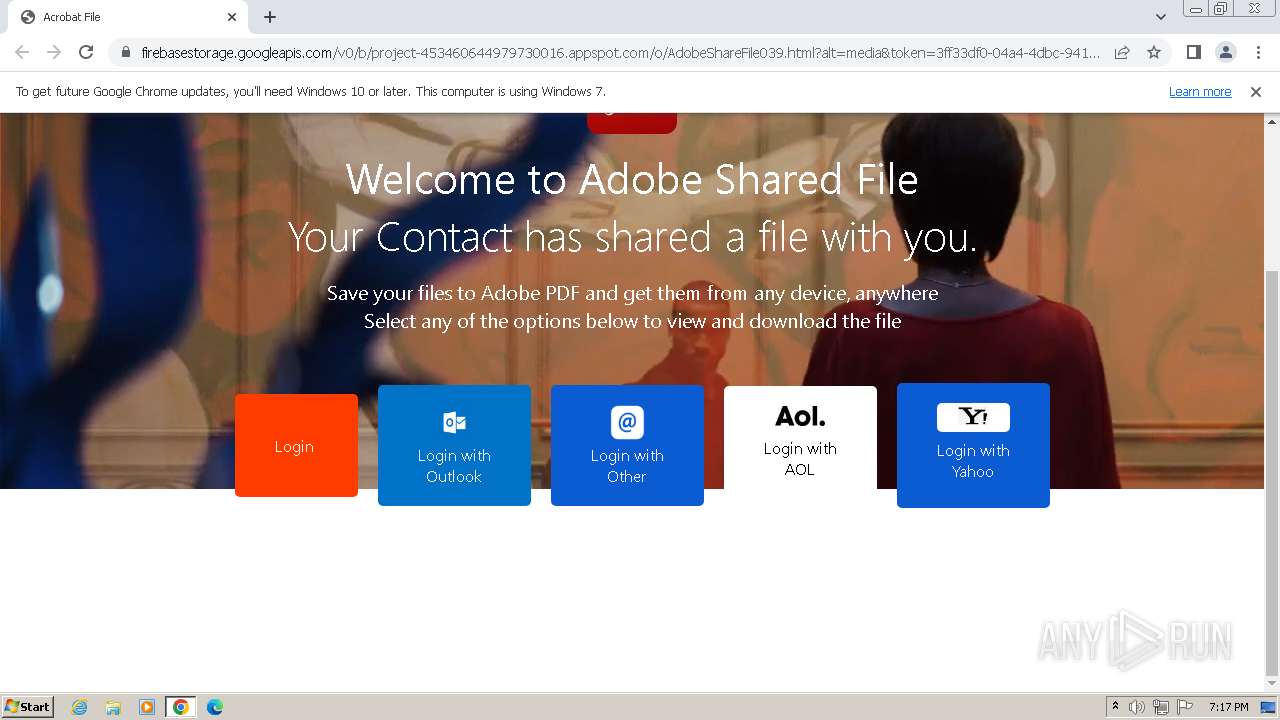
Task: Launch Internet Explorer from the taskbar
Action: [80, 707]
